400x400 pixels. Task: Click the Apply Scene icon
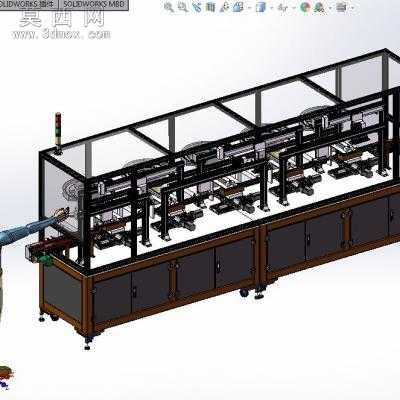point(319,8)
